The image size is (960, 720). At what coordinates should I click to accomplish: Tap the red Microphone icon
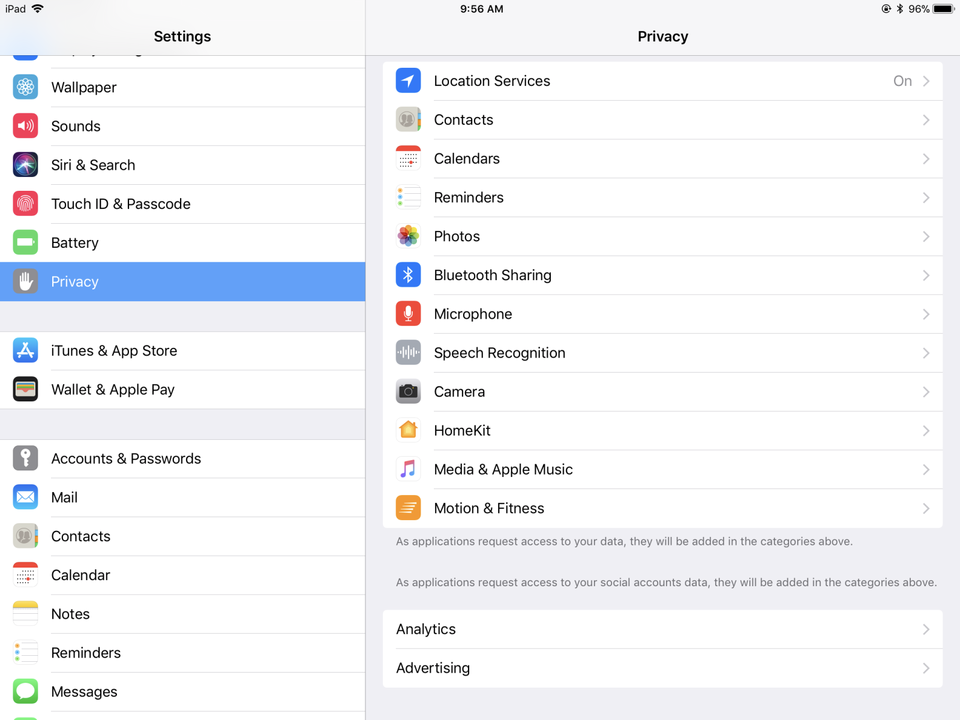[408, 314]
